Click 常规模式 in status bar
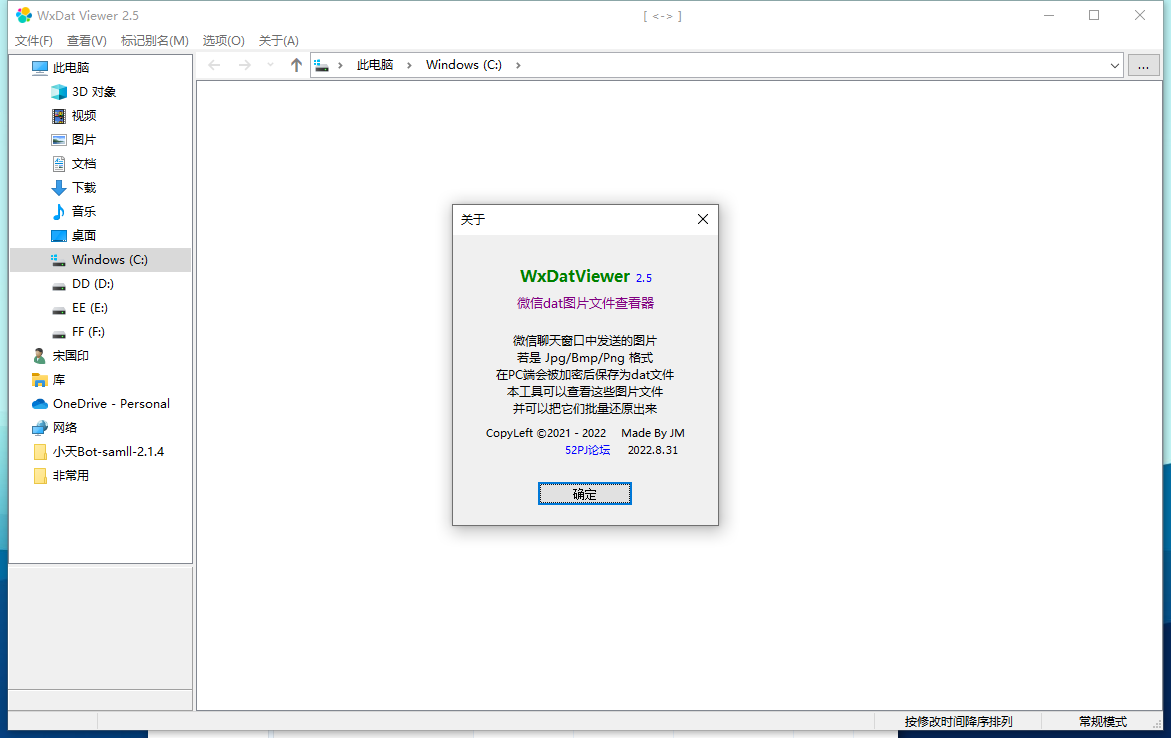This screenshot has height=738, width=1171. [x=1103, y=721]
